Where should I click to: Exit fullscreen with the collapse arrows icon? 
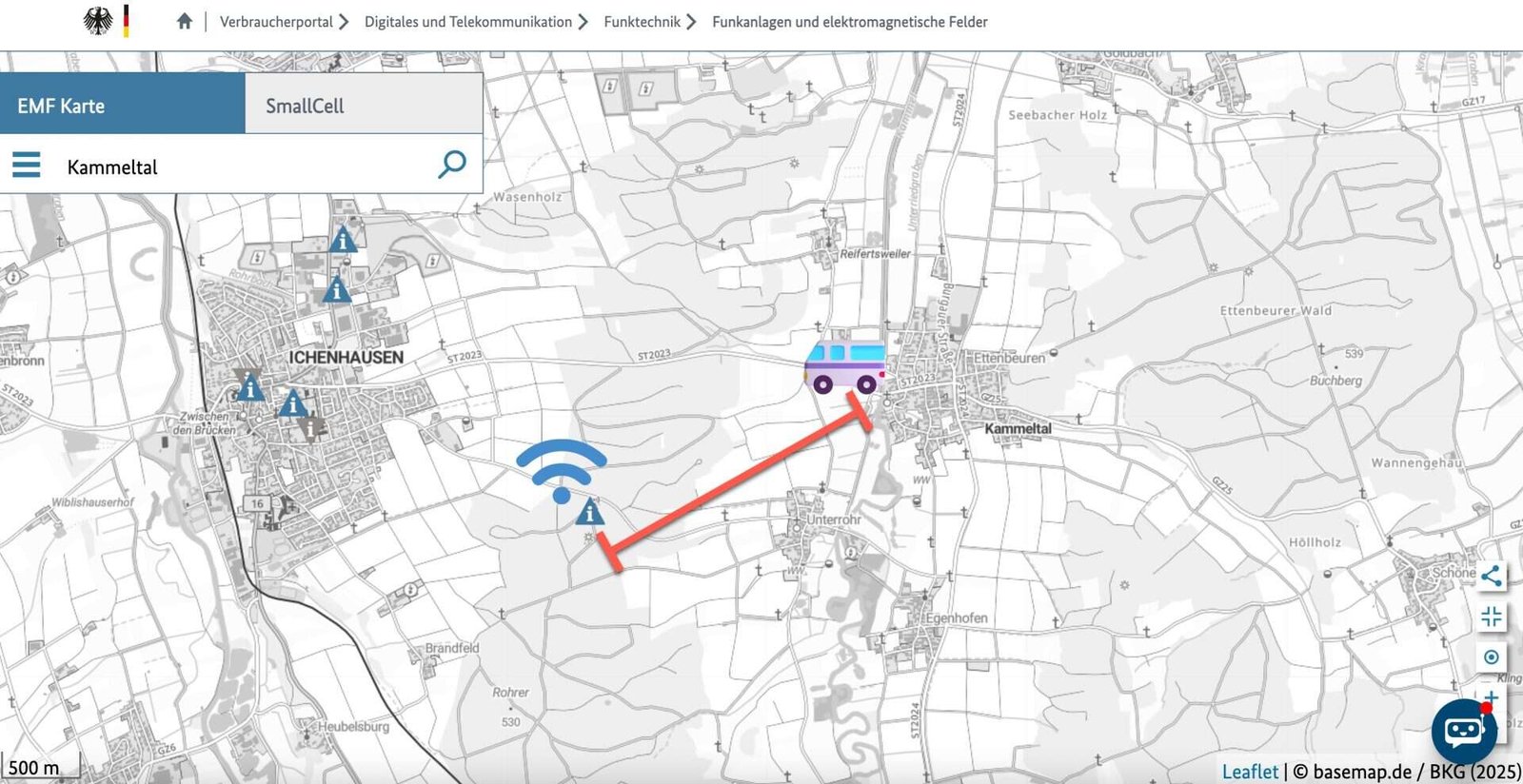tap(1491, 617)
